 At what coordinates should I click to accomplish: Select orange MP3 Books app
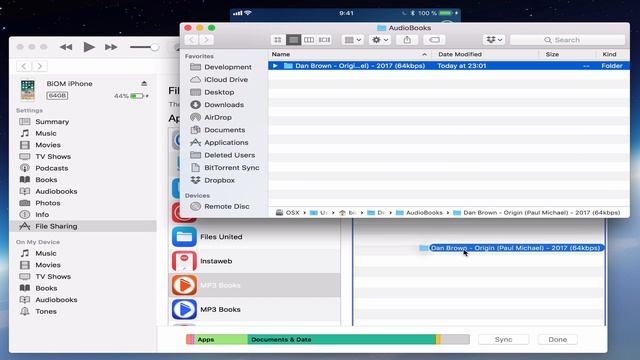tap(254, 285)
